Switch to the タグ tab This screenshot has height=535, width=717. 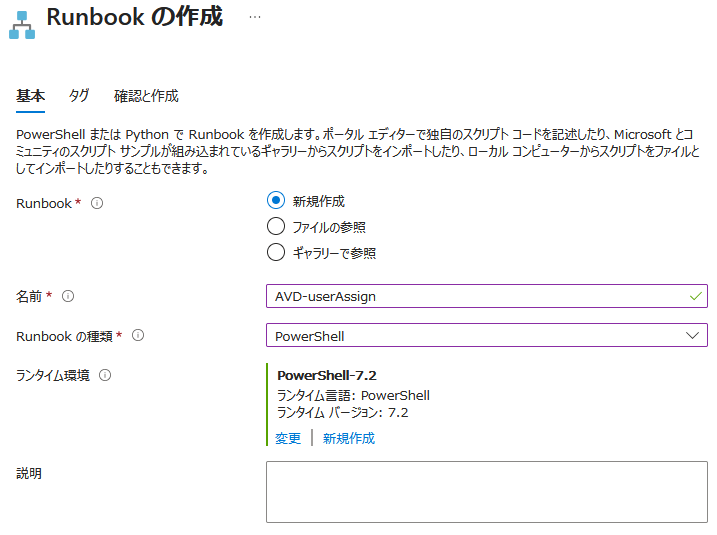point(79,96)
